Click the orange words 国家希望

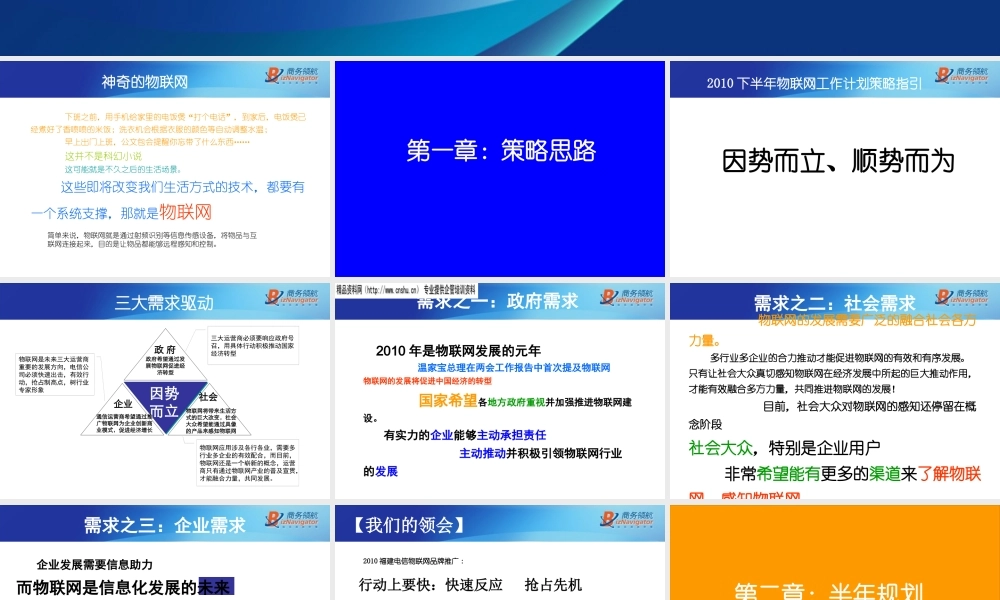448,400
